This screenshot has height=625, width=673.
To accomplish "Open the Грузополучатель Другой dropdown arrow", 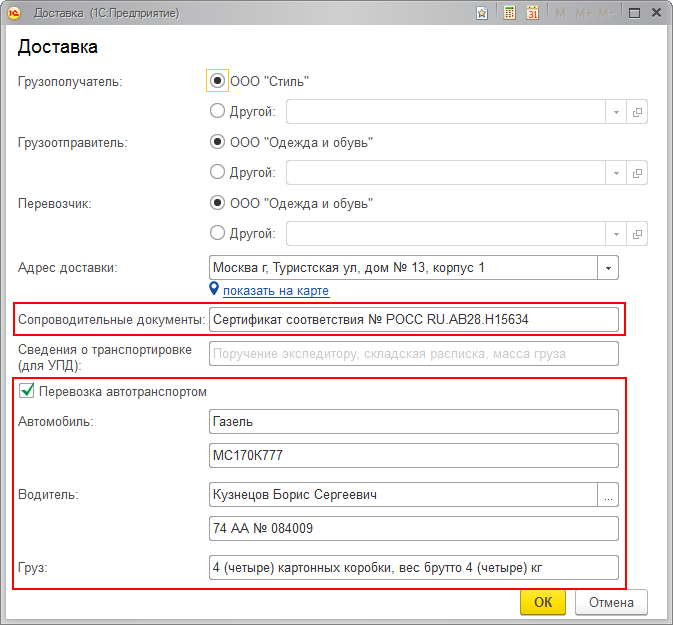I will pyautogui.click(x=616, y=112).
